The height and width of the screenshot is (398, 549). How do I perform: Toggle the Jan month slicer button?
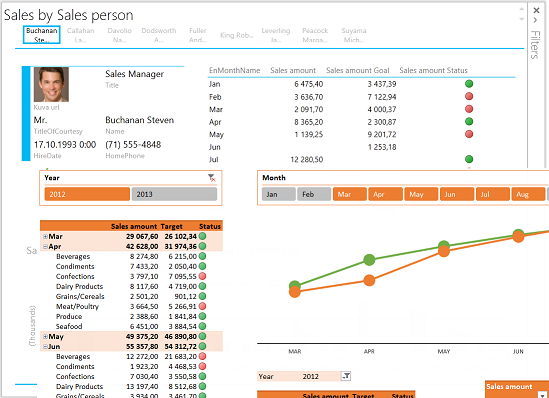(x=279, y=194)
